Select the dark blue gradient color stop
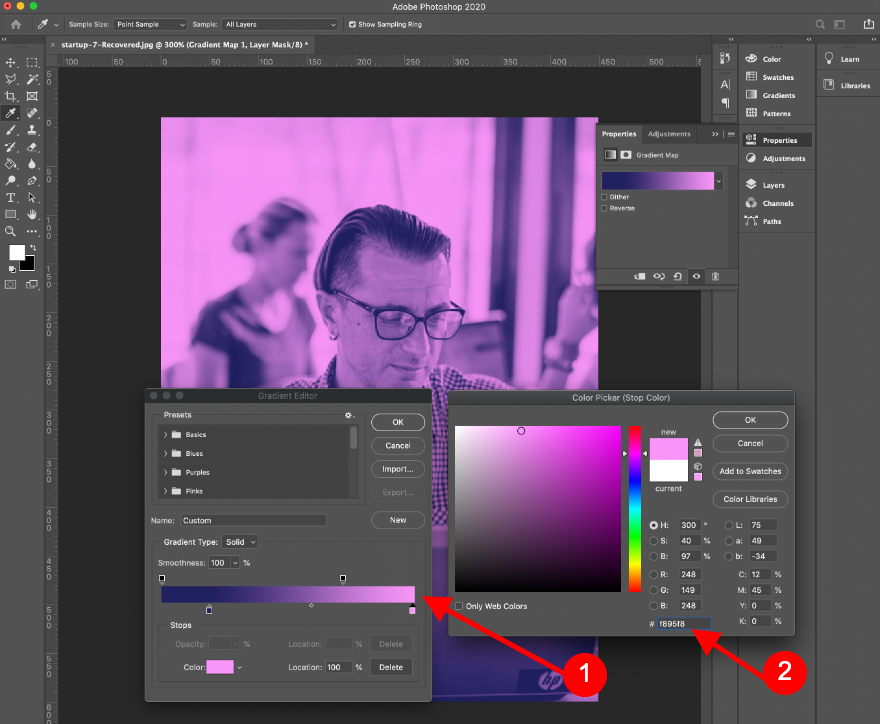 pyautogui.click(x=209, y=610)
